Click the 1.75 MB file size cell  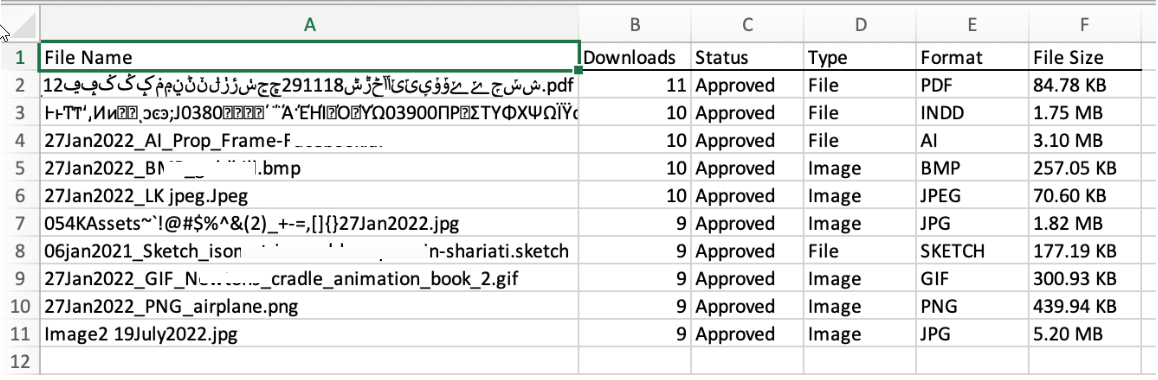tap(1084, 113)
